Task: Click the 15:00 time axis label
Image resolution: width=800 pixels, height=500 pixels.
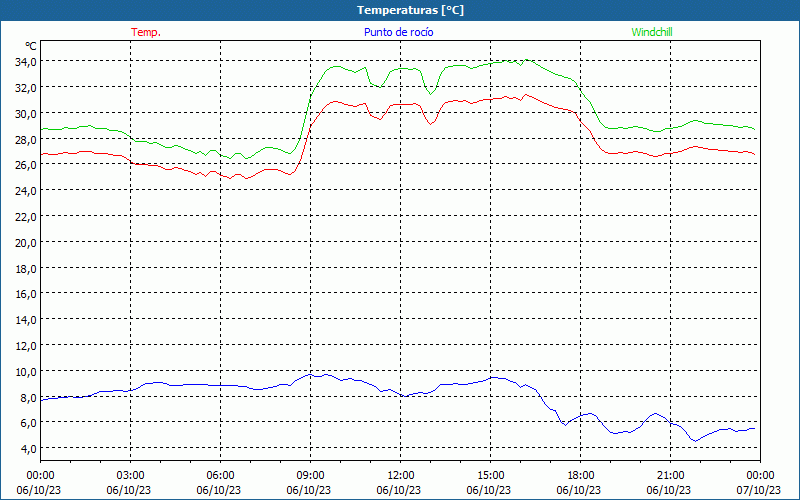Action: click(490, 476)
